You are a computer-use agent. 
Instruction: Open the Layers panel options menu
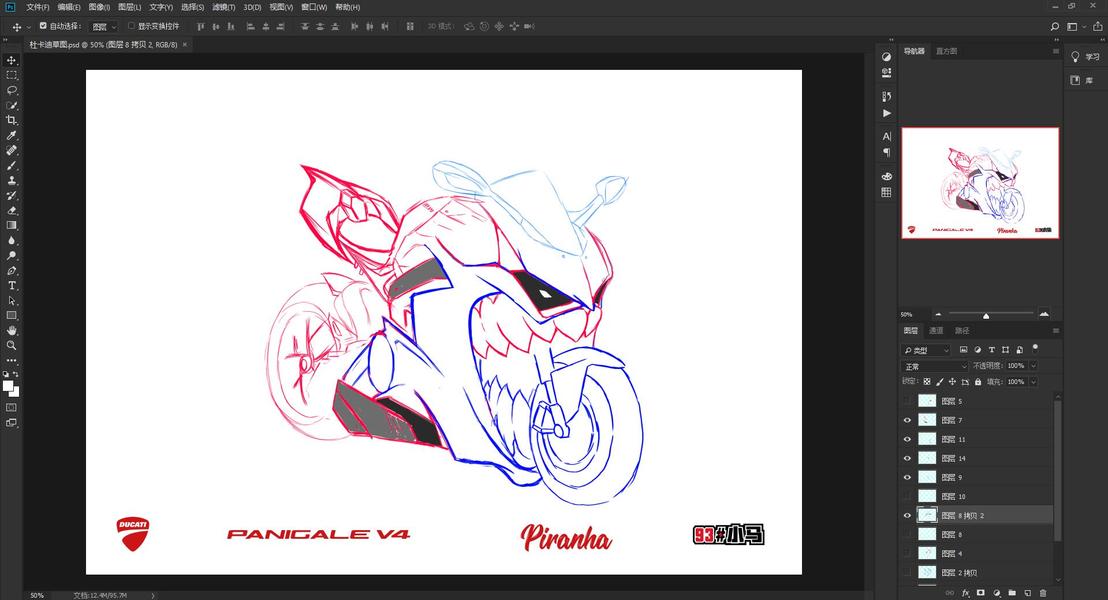coord(1056,331)
